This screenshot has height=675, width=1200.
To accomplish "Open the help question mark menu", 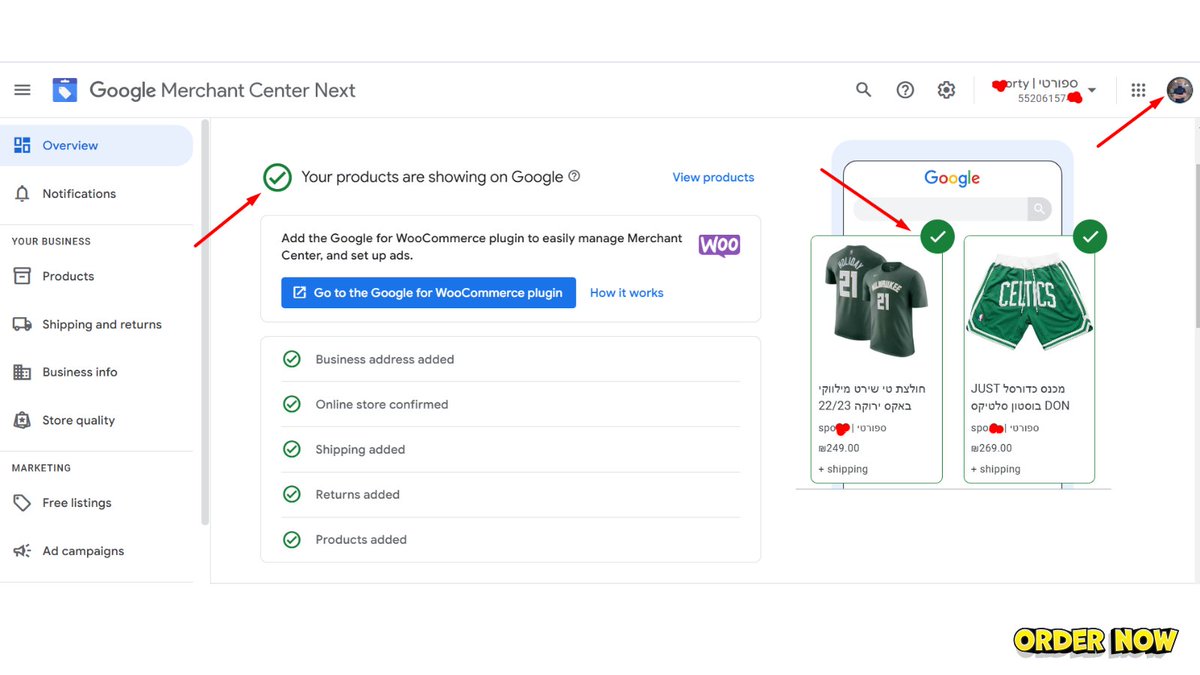I will (905, 89).
